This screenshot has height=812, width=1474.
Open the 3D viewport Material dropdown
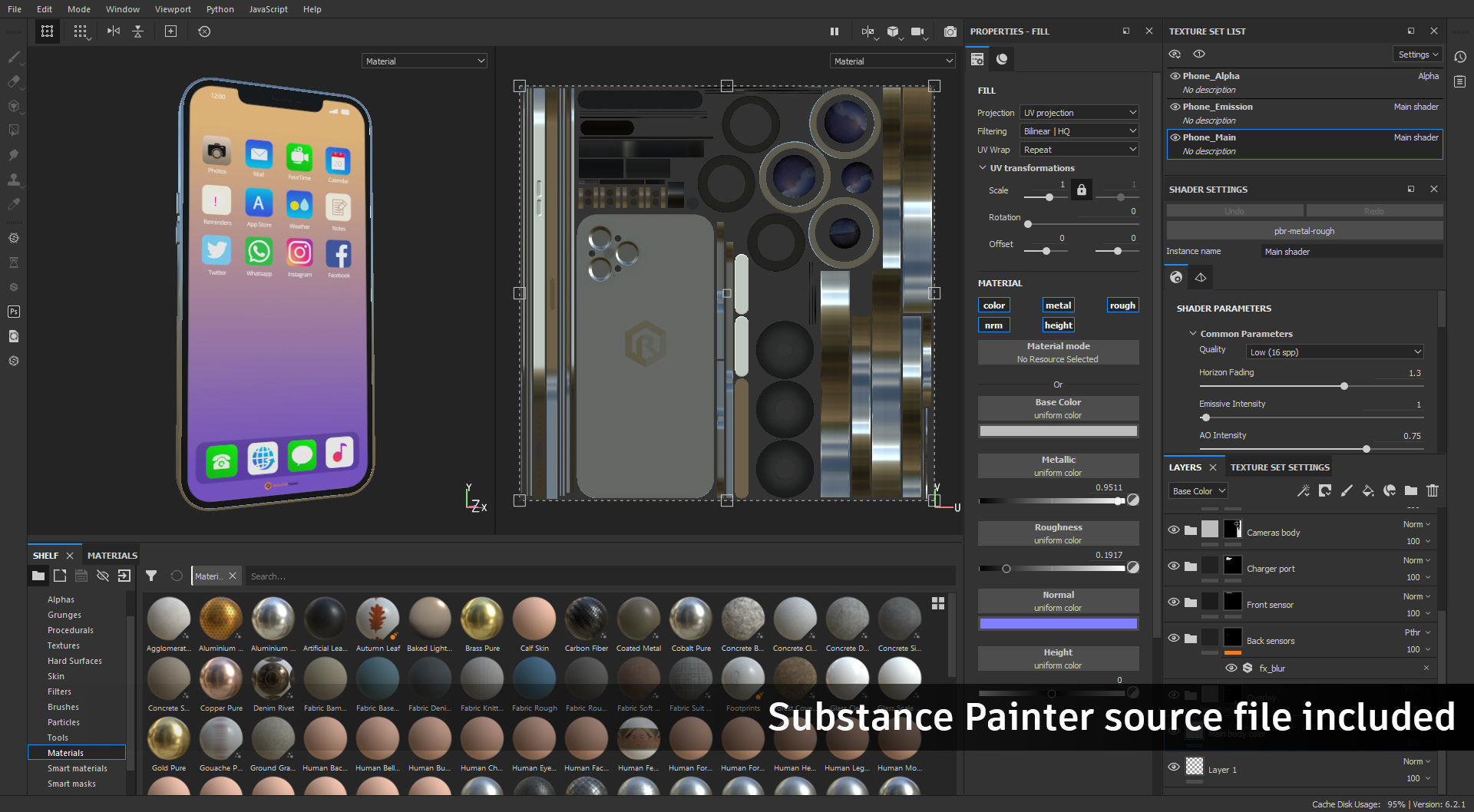pyautogui.click(x=425, y=61)
